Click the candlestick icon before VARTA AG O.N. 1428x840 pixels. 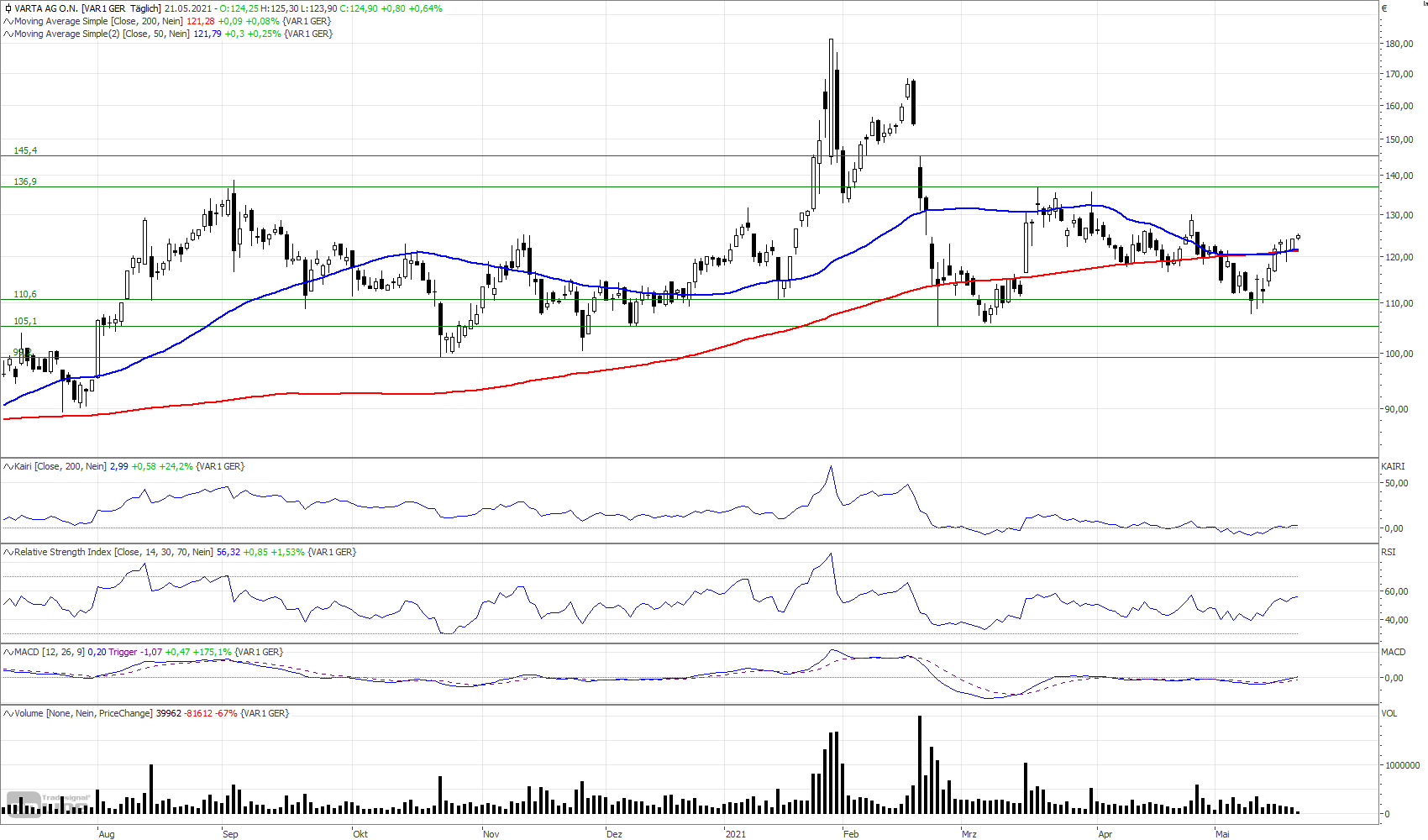click(8, 8)
